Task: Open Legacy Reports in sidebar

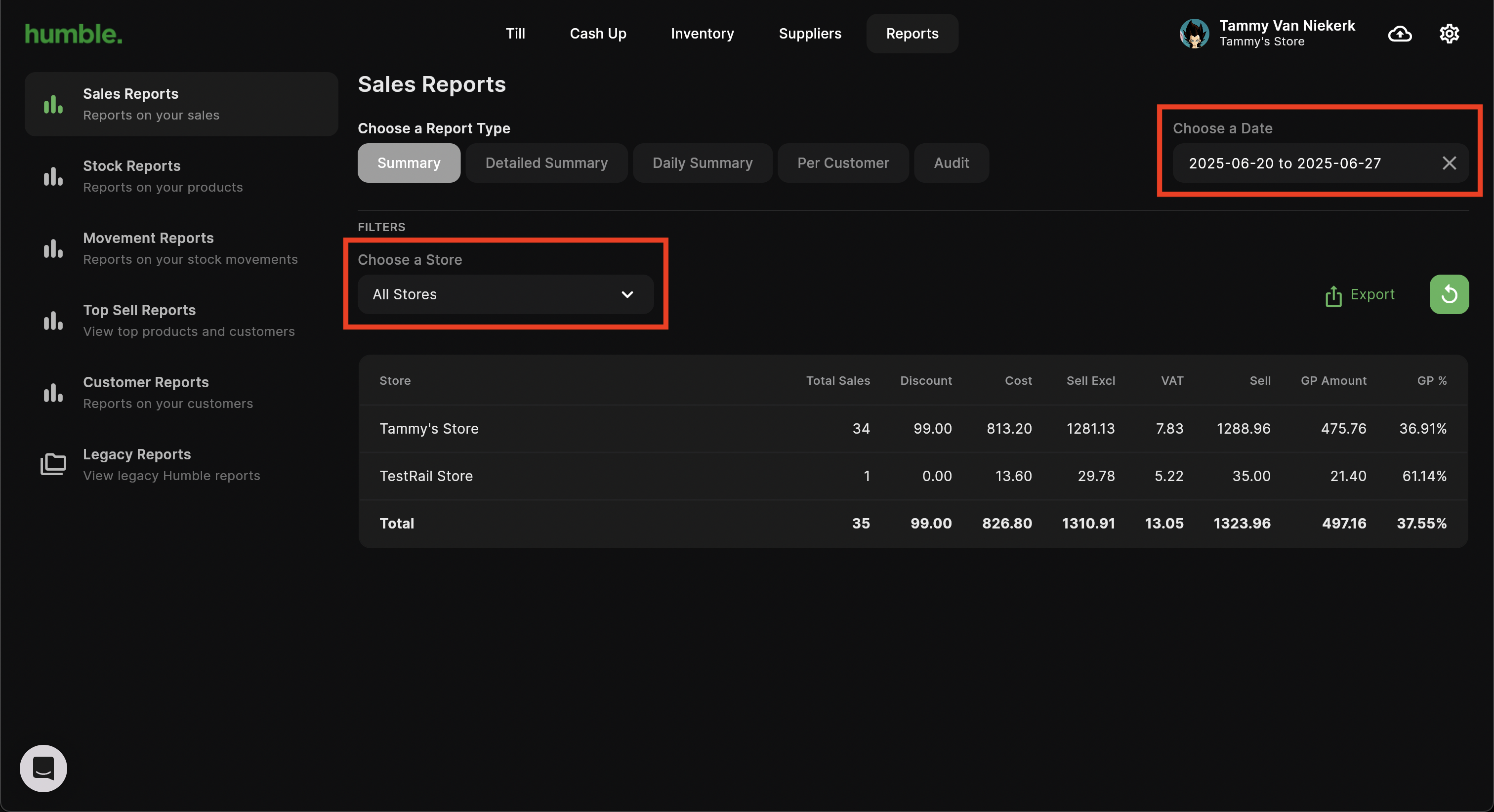Action: [181, 465]
